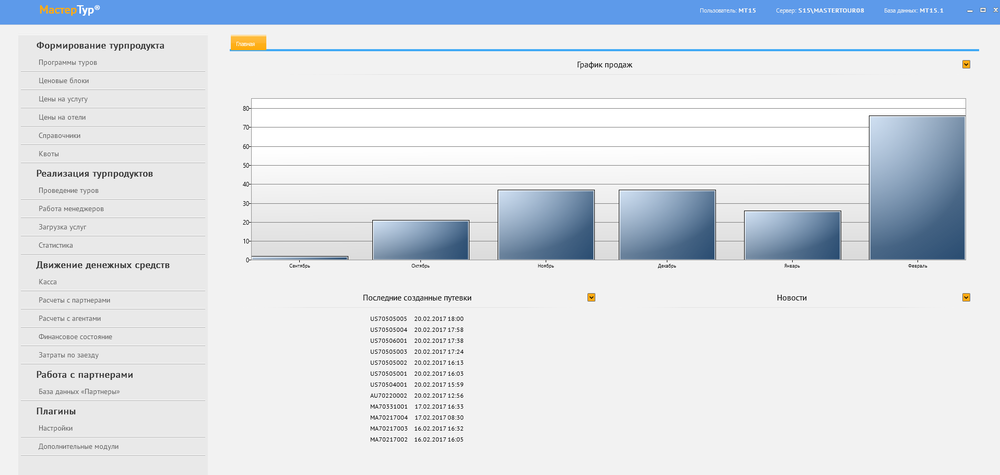The height and width of the screenshot is (475, 1000).
Task: Open База данных «Партнеры»
Action: pos(79,392)
